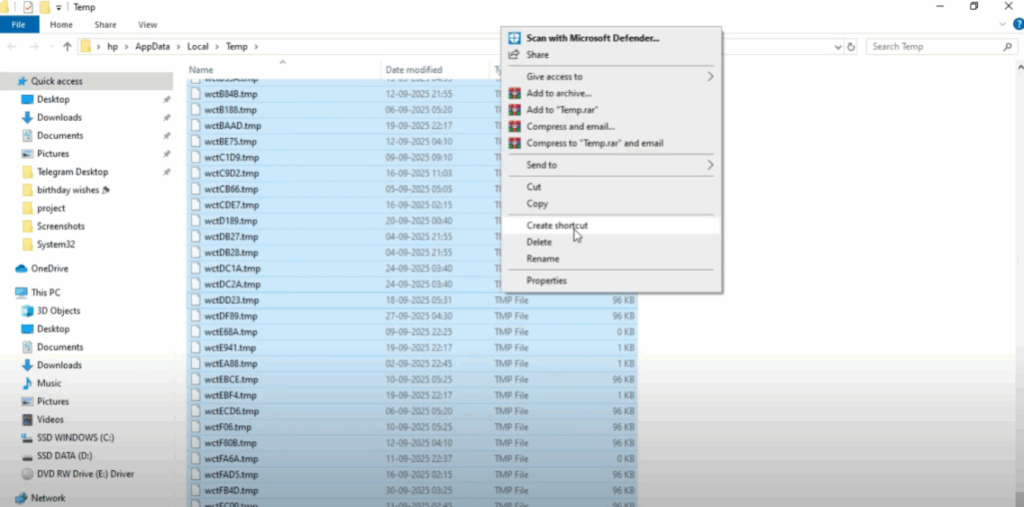Click the Network icon in sidebar
Image resolution: width=1024 pixels, height=507 pixels.
click(21, 498)
